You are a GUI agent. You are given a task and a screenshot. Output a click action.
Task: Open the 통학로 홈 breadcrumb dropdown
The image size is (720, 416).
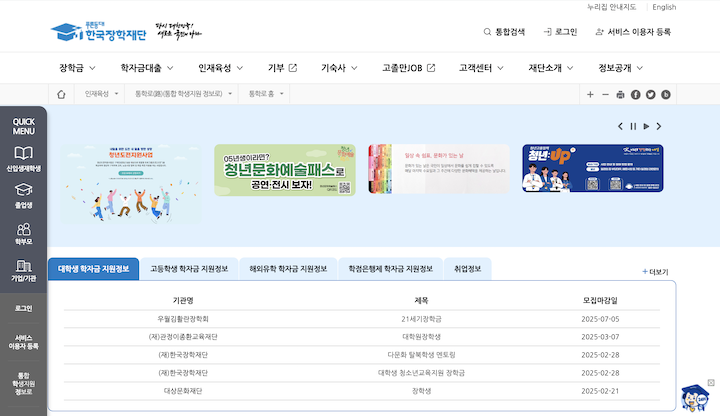click(x=266, y=94)
